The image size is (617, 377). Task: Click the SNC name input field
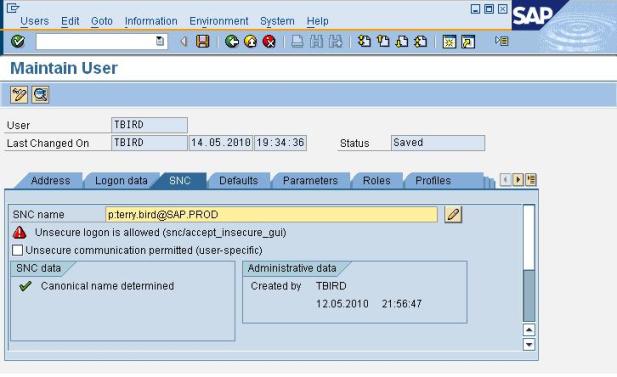tap(272, 214)
